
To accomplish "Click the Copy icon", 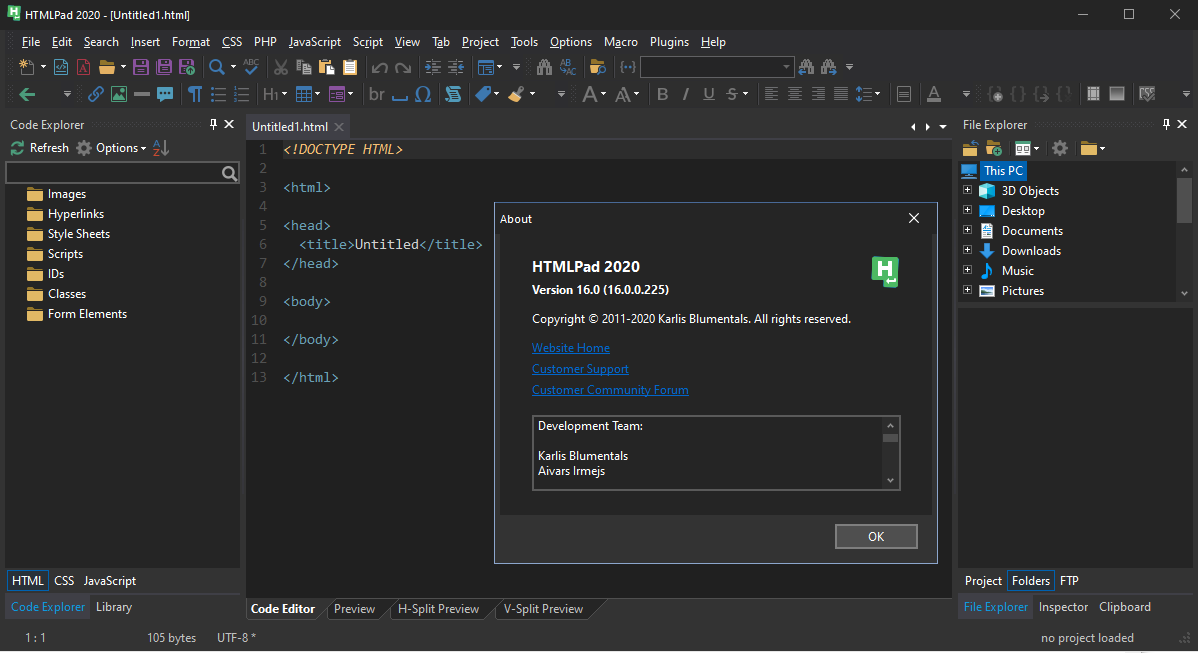I will tap(303, 67).
